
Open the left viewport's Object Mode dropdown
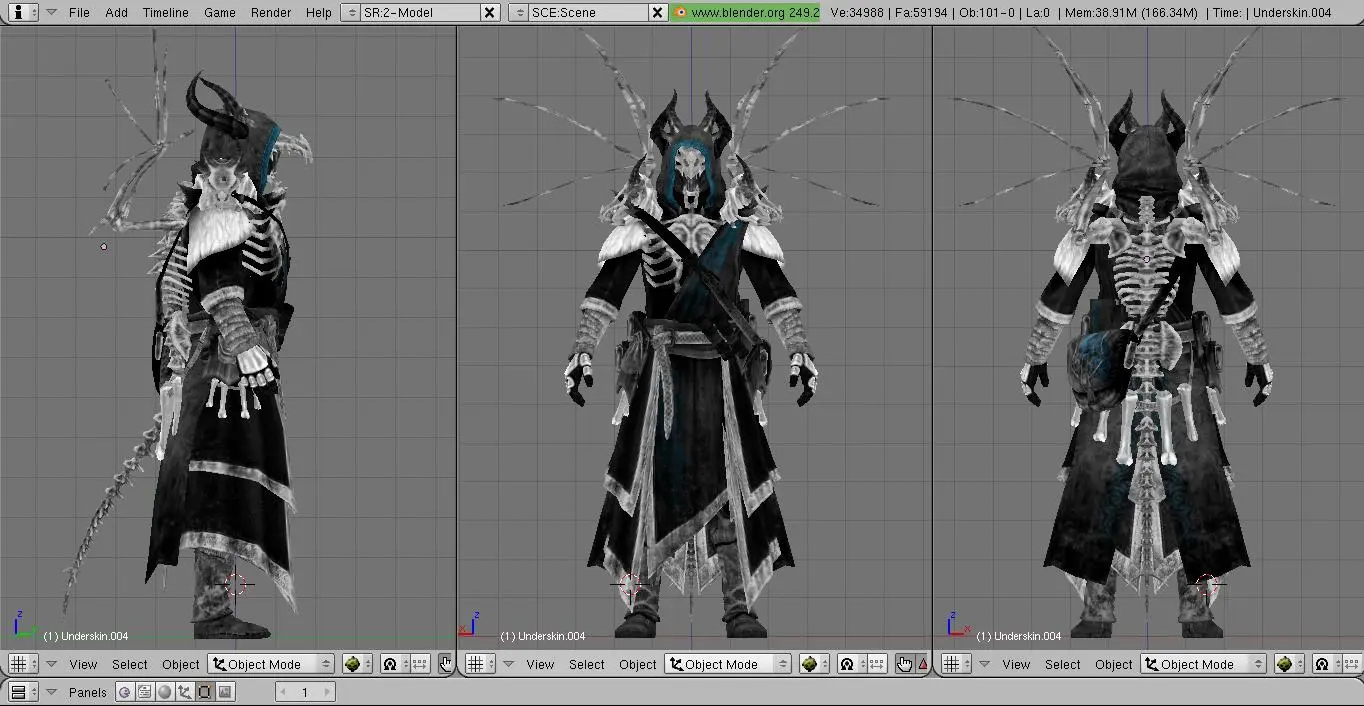[271, 664]
